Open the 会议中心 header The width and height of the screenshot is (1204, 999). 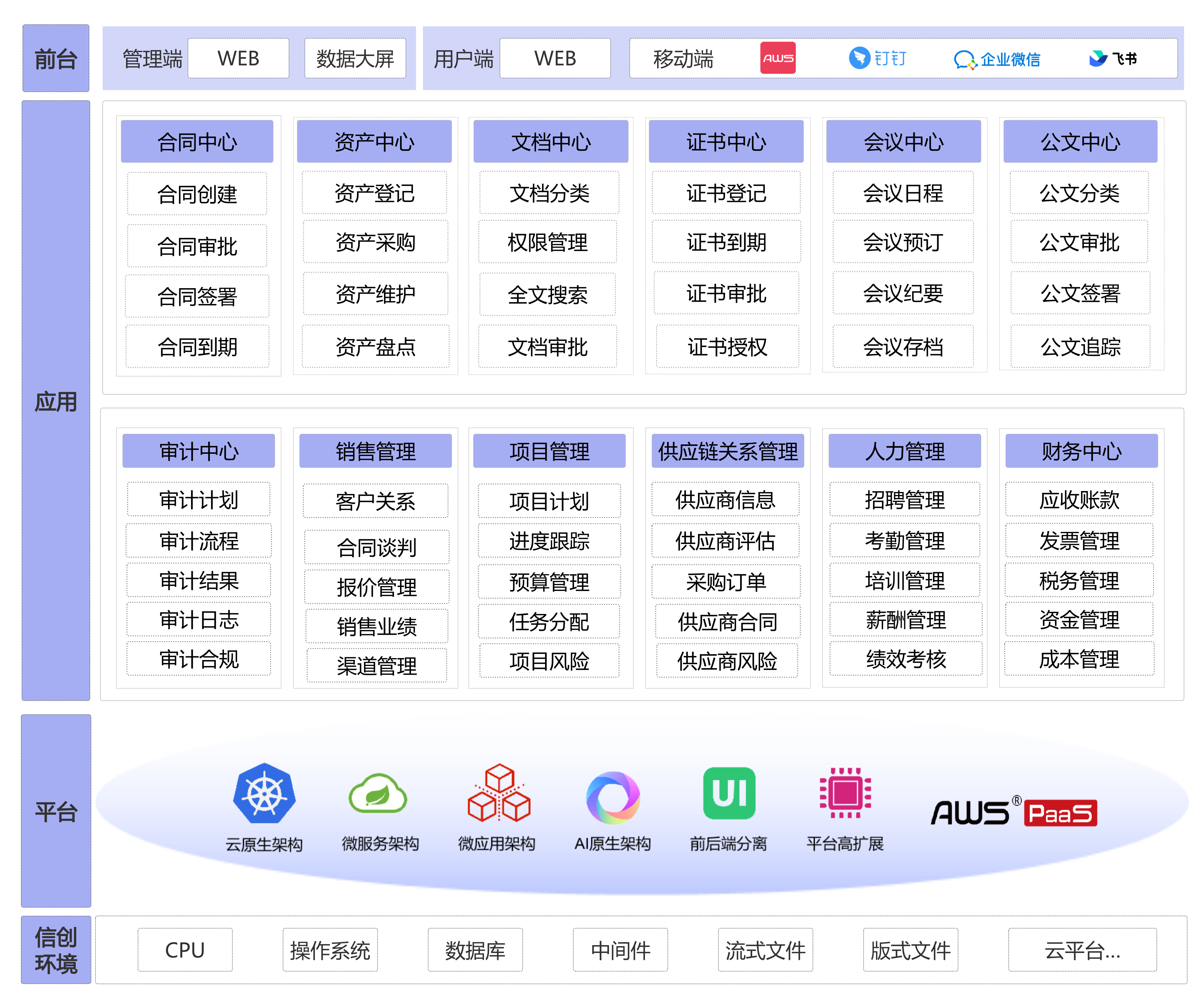(x=903, y=142)
